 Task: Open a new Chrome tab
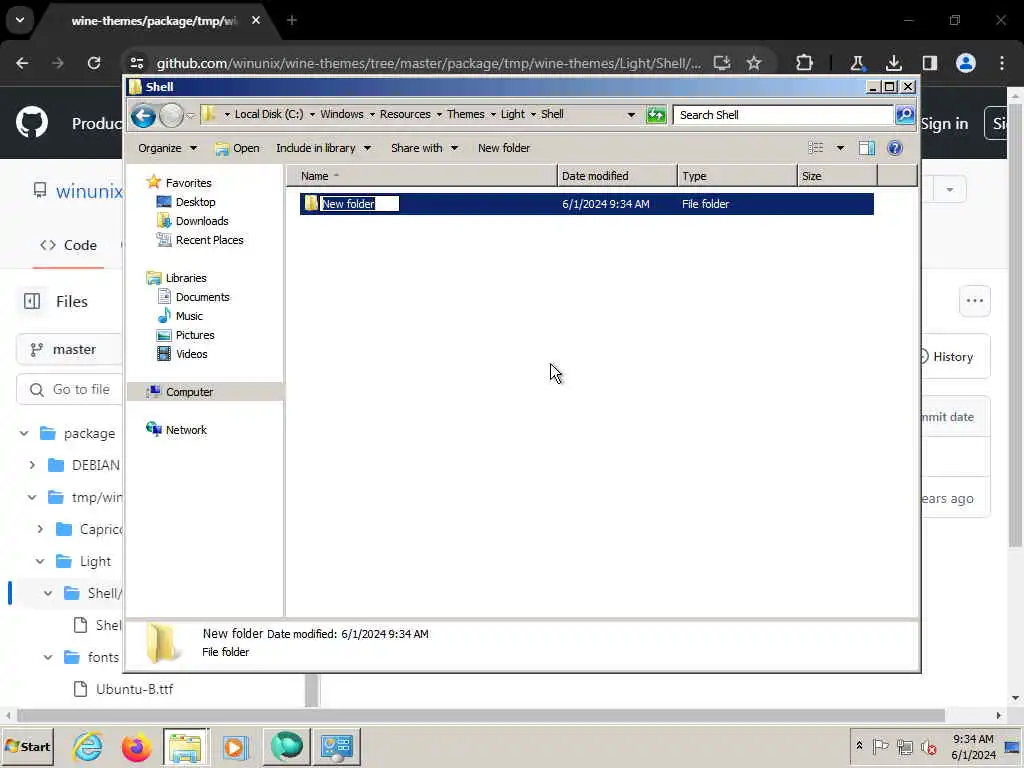point(292,20)
